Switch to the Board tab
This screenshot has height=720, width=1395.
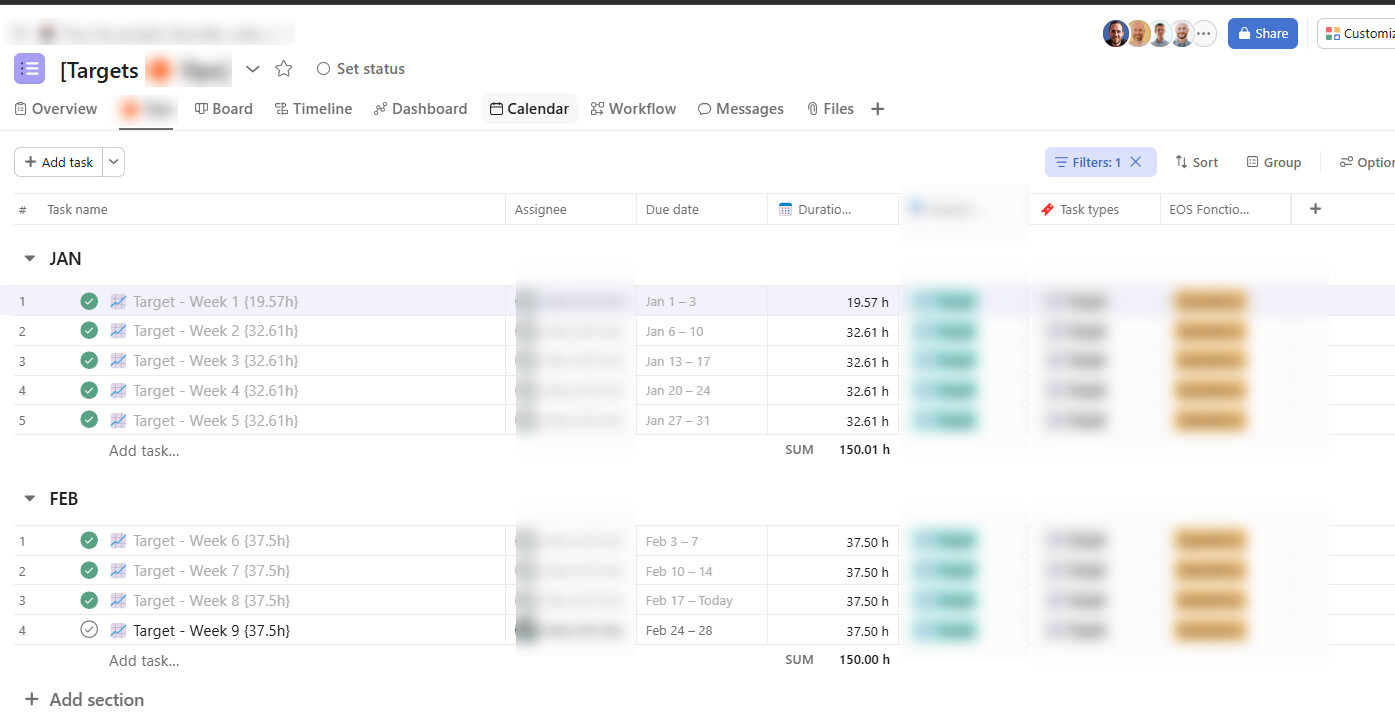pos(223,108)
